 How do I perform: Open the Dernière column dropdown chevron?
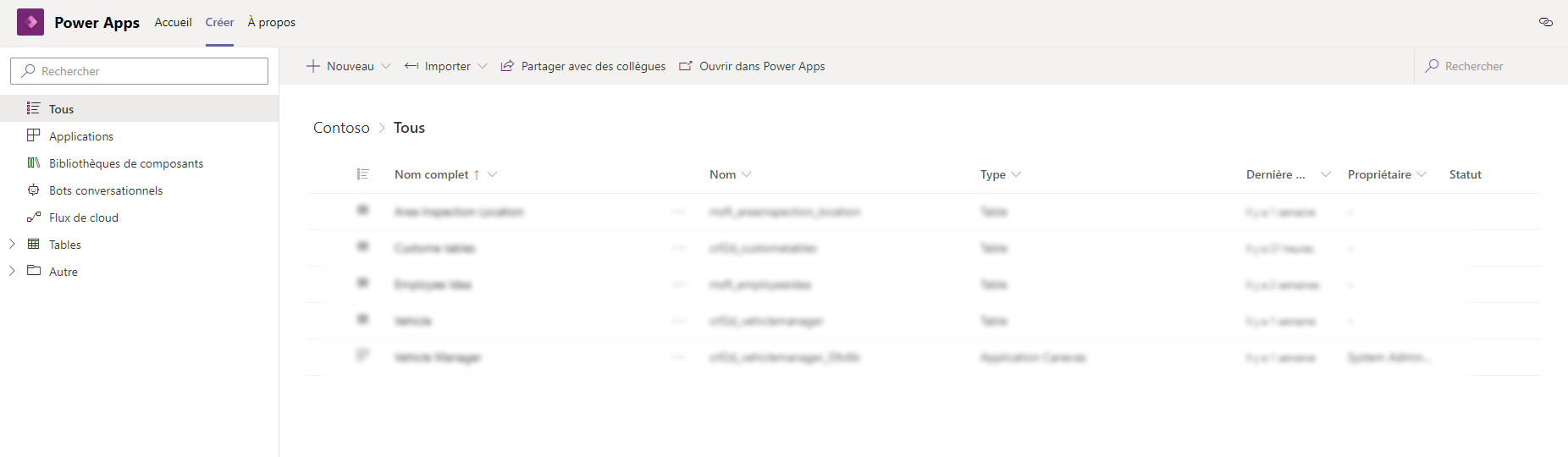tap(1326, 174)
